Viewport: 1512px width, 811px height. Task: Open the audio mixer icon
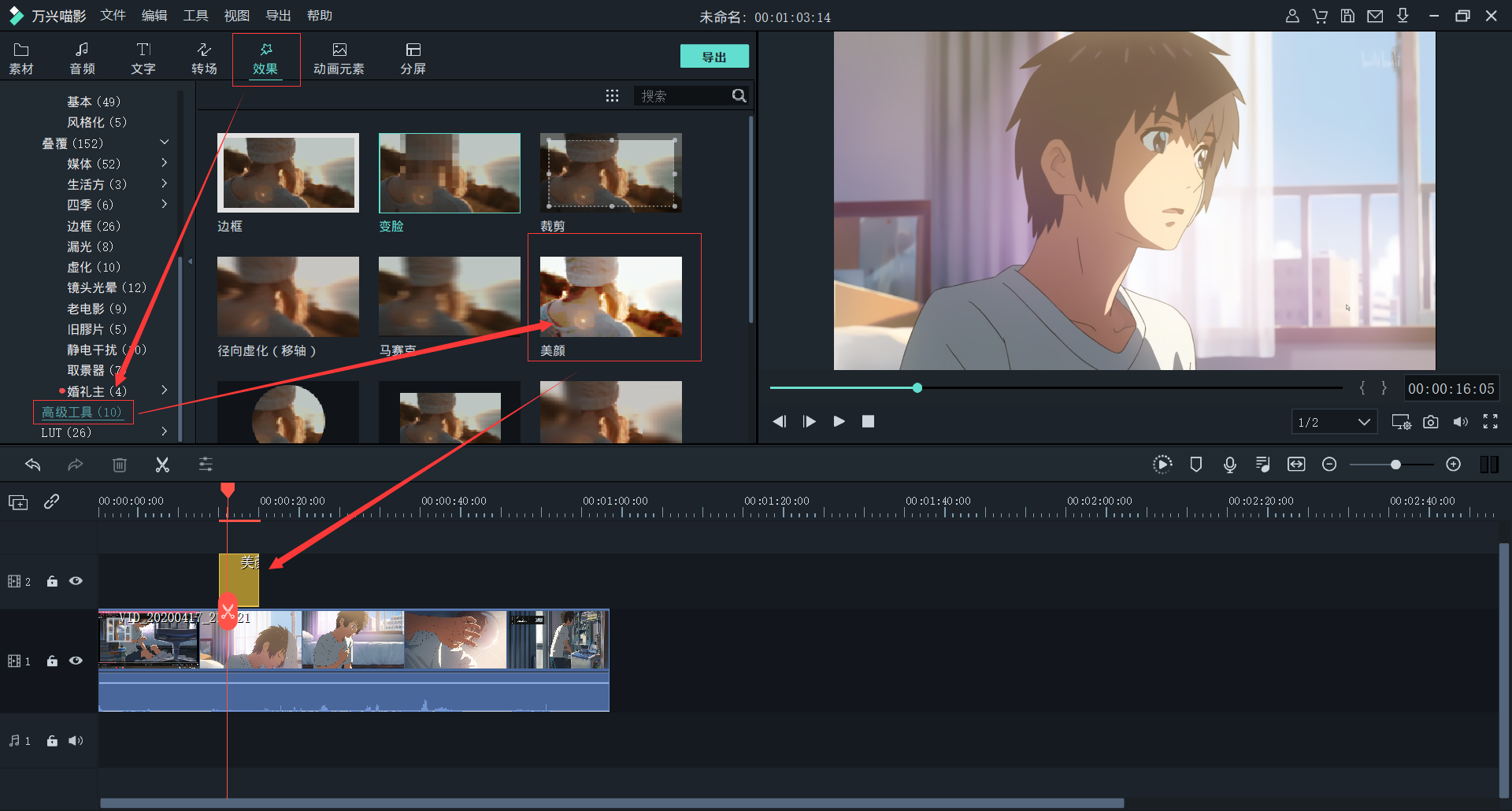point(1262,465)
